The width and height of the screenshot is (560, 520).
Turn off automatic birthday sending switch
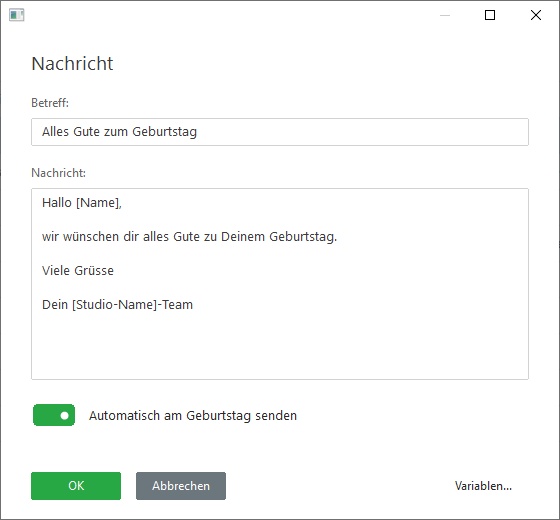pos(54,415)
